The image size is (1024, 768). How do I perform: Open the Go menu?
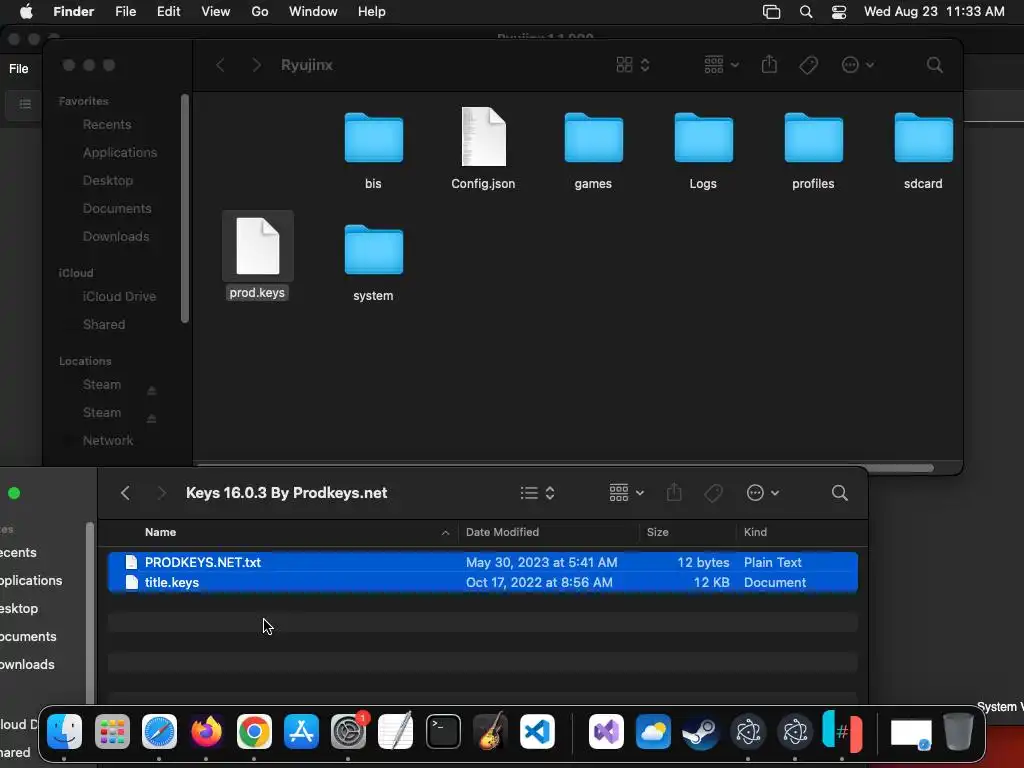260,12
